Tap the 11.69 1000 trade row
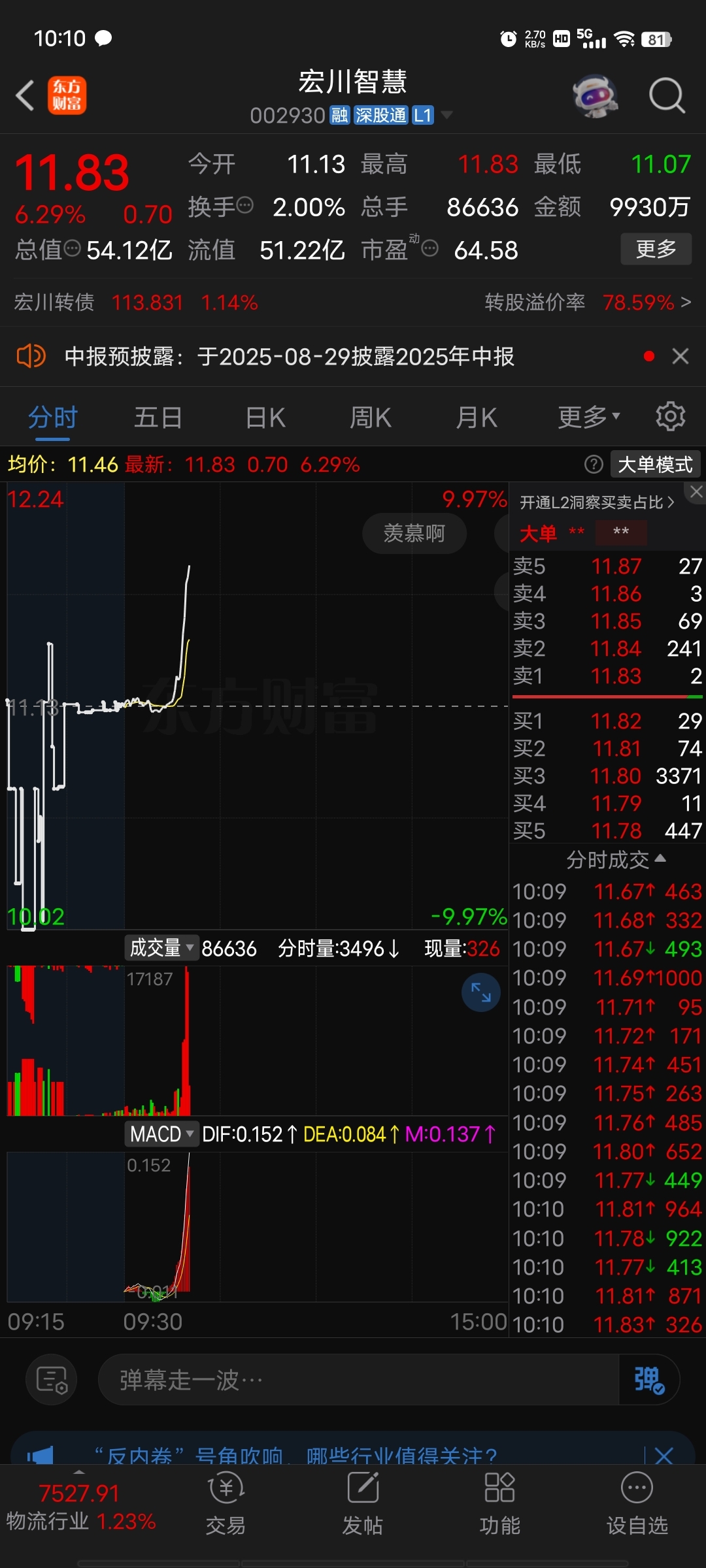Image resolution: width=706 pixels, height=1568 pixels. pos(607,977)
